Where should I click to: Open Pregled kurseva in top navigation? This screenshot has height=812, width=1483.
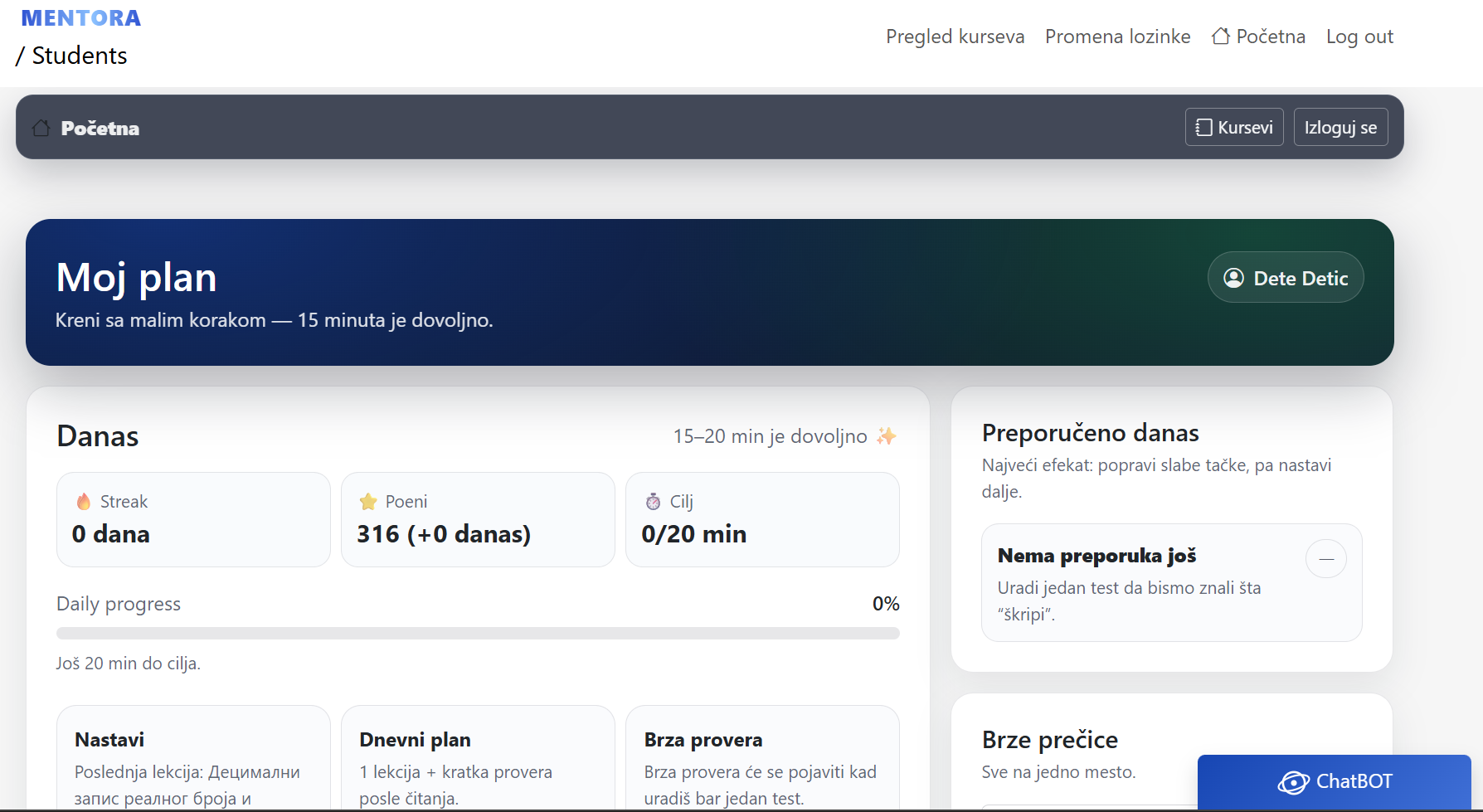[955, 36]
